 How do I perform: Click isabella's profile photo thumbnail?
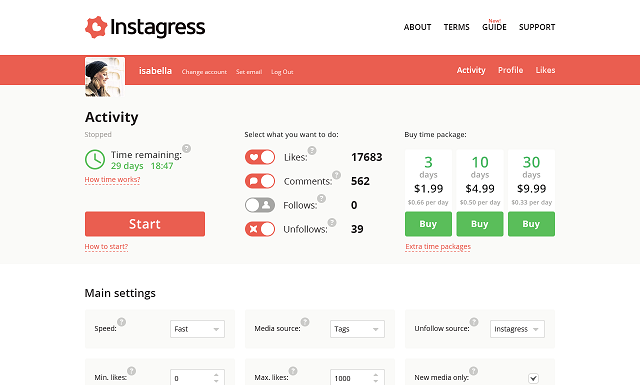104,77
